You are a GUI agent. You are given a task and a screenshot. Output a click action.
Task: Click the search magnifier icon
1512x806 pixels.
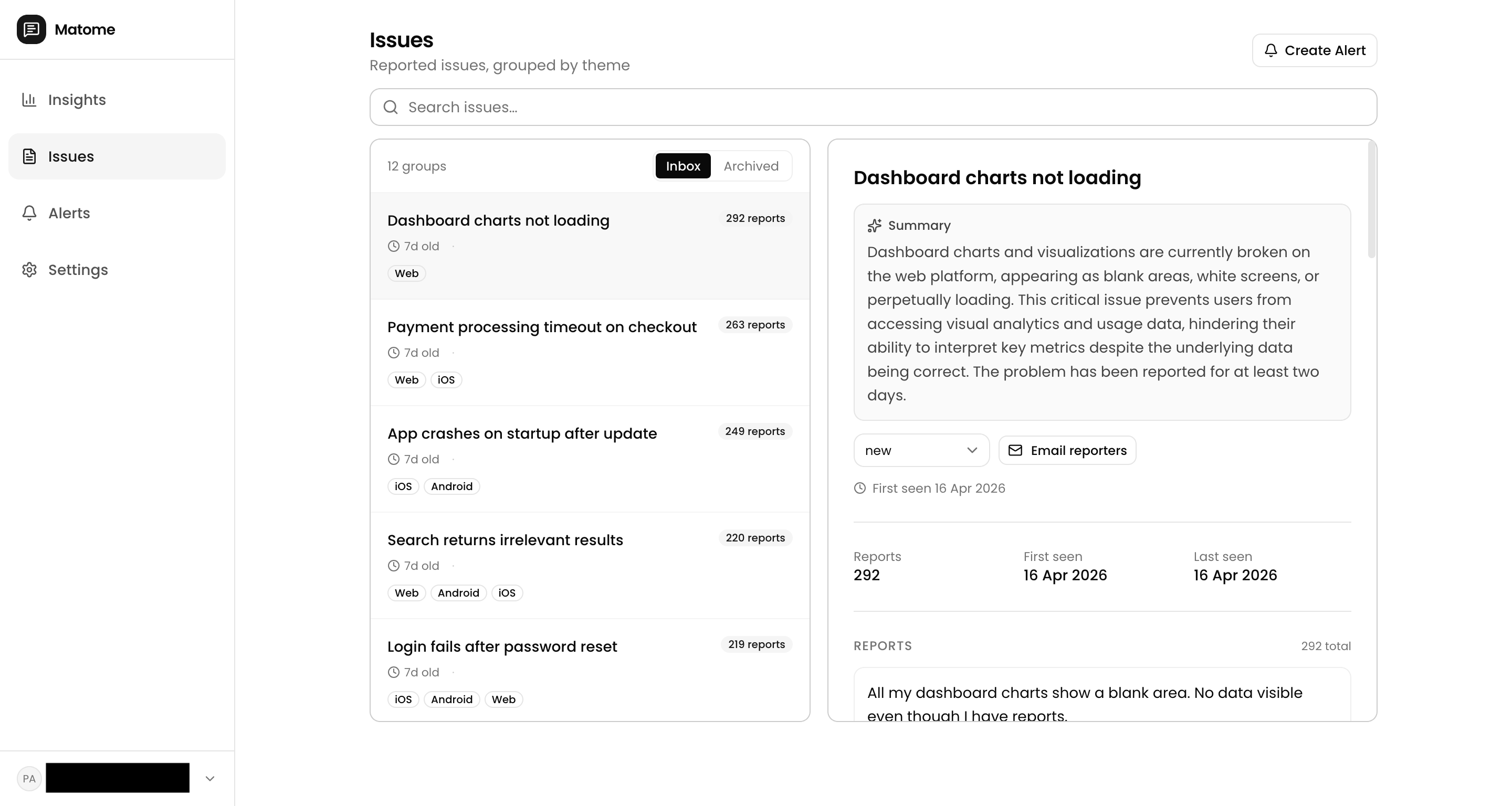tap(390, 108)
